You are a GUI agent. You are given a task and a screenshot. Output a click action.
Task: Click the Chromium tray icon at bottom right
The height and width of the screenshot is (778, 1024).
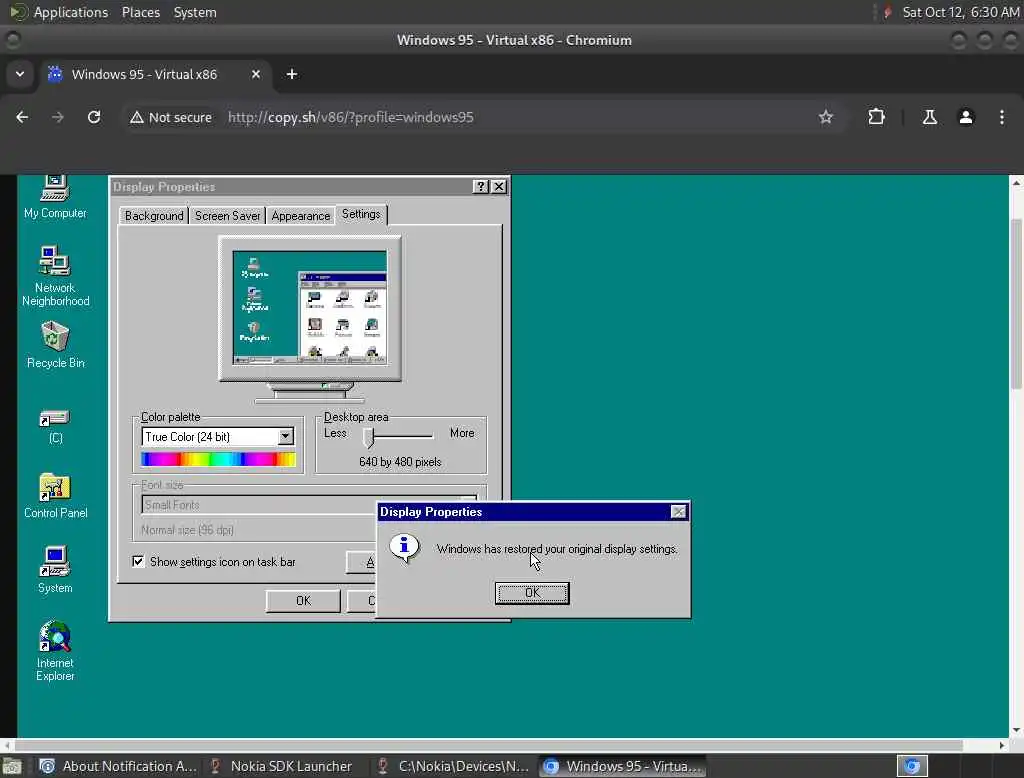pos(912,766)
